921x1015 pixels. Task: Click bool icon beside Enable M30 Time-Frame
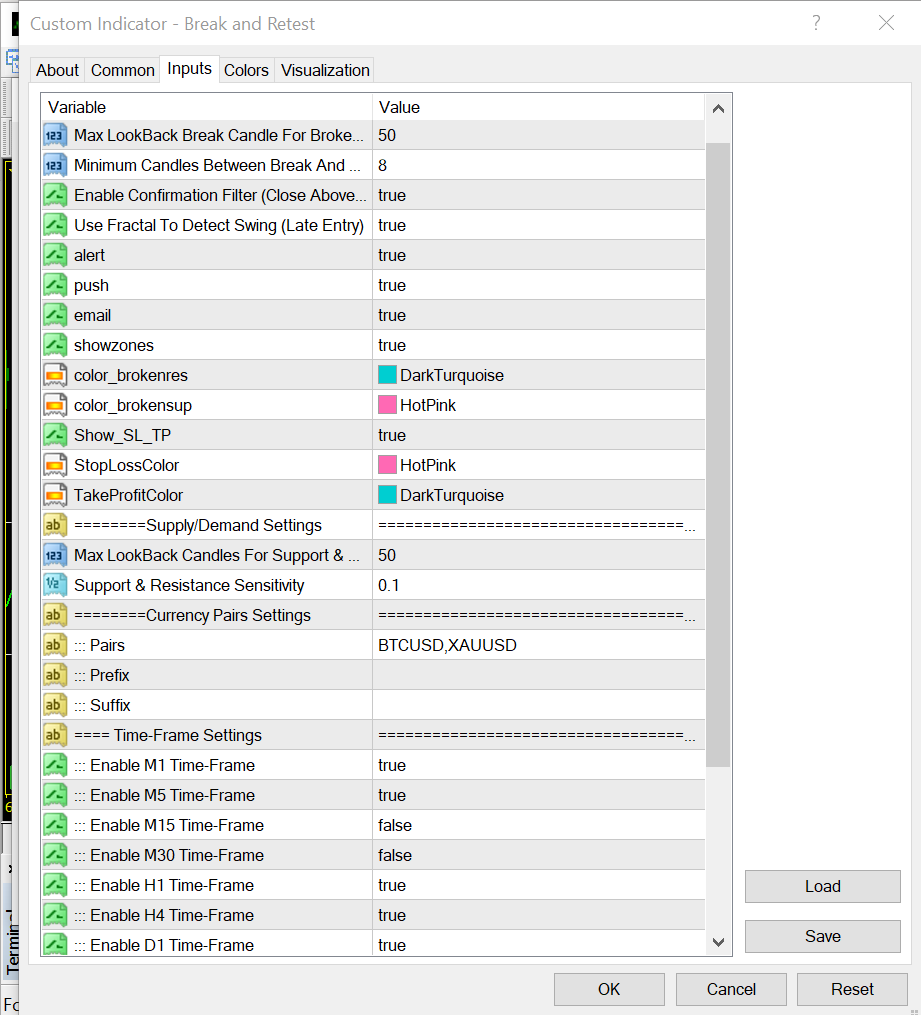tap(55, 855)
